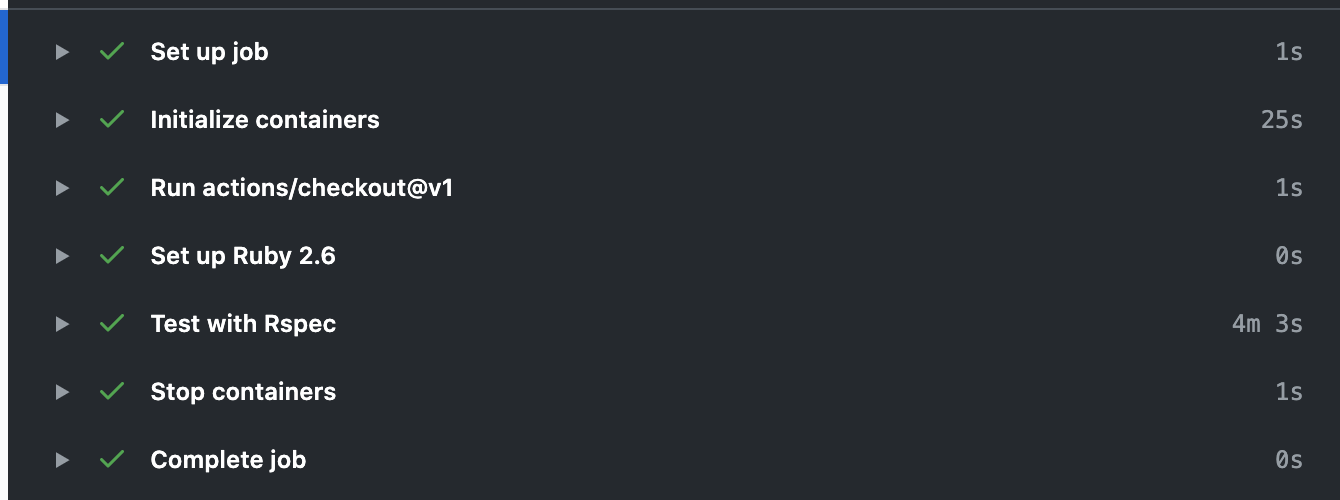Expand the Set up job step arrow
The width and height of the screenshot is (1340, 500).
pos(62,52)
